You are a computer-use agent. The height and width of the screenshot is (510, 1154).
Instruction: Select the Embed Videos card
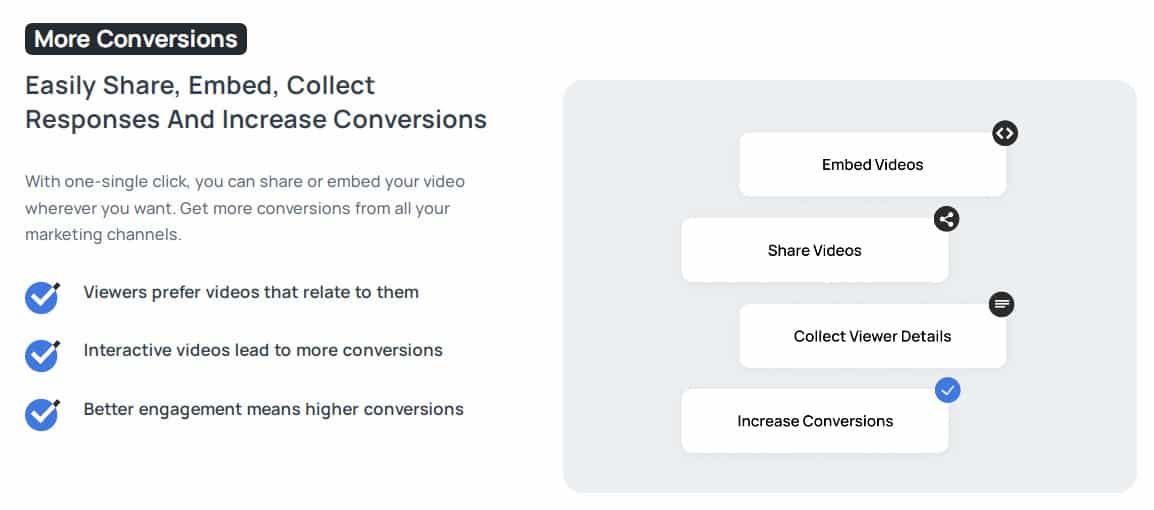pyautogui.click(x=872, y=164)
